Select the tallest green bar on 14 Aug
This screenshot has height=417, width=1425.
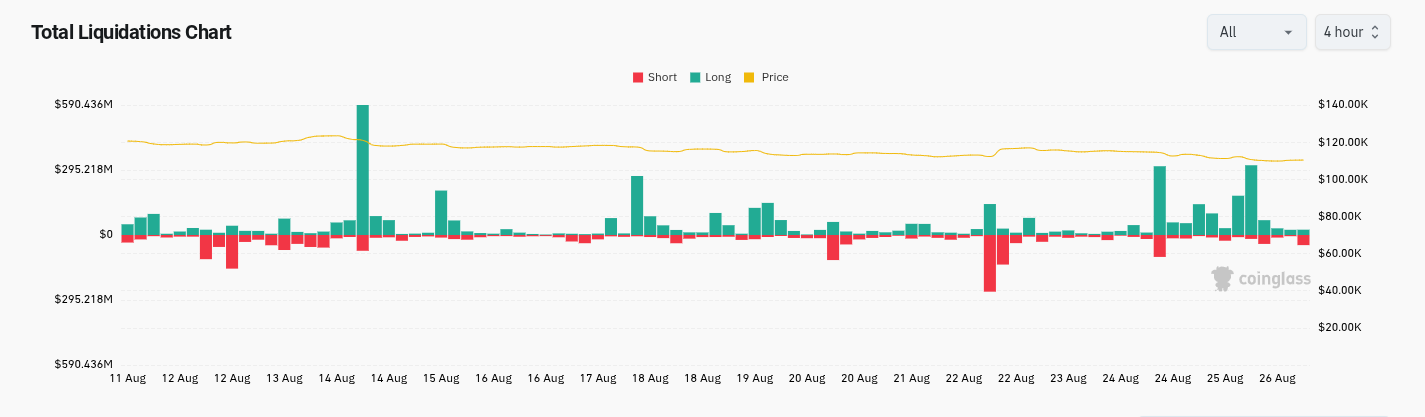[362, 170]
